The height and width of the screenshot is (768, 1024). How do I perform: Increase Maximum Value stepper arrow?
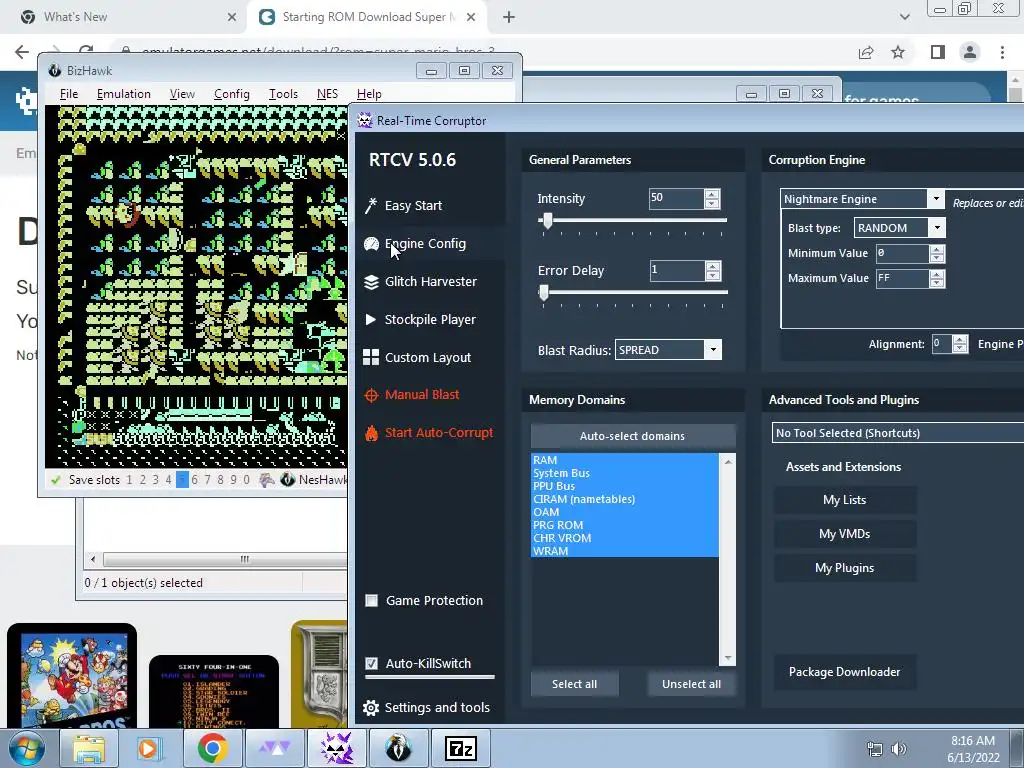point(936,274)
